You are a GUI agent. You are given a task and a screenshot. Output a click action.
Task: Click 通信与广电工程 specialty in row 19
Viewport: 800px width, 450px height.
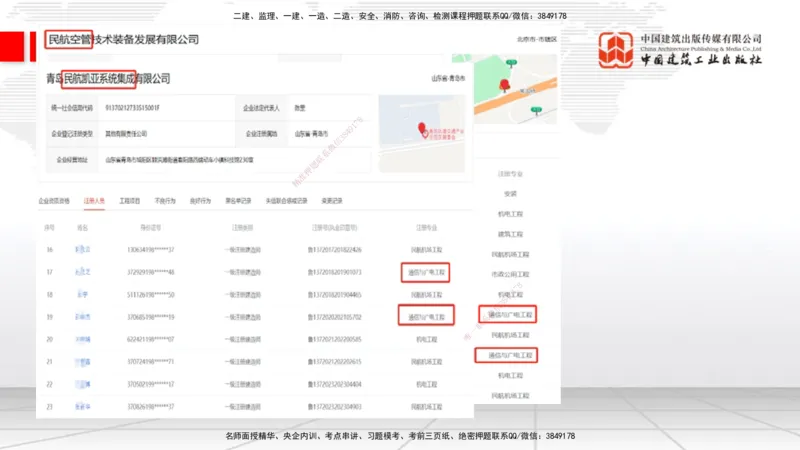coord(426,317)
